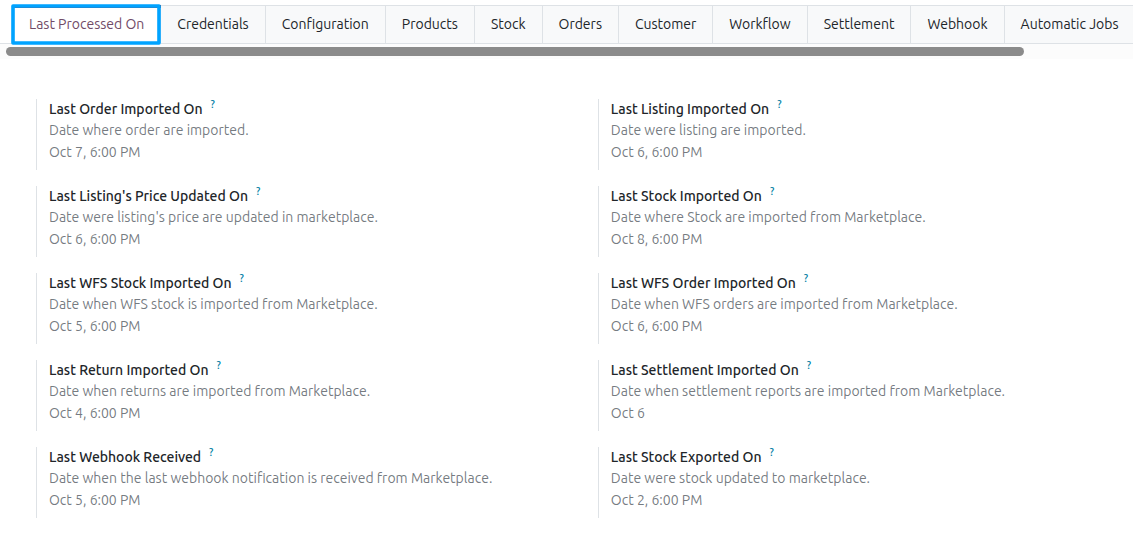Click the Last WFS Order Imported On date value

pyautogui.click(x=656, y=326)
